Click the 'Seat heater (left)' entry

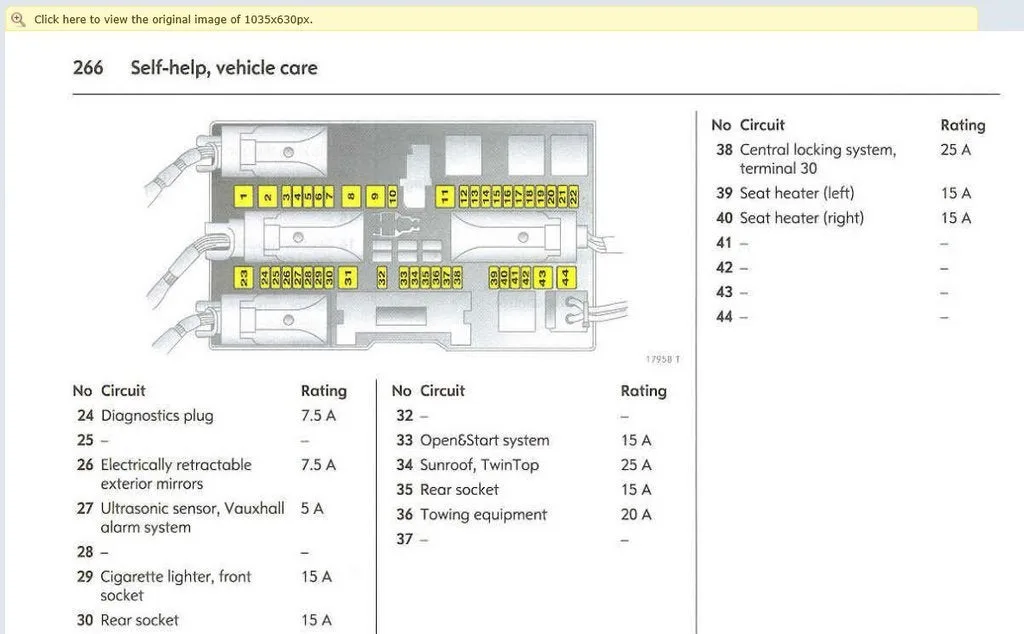[797, 193]
